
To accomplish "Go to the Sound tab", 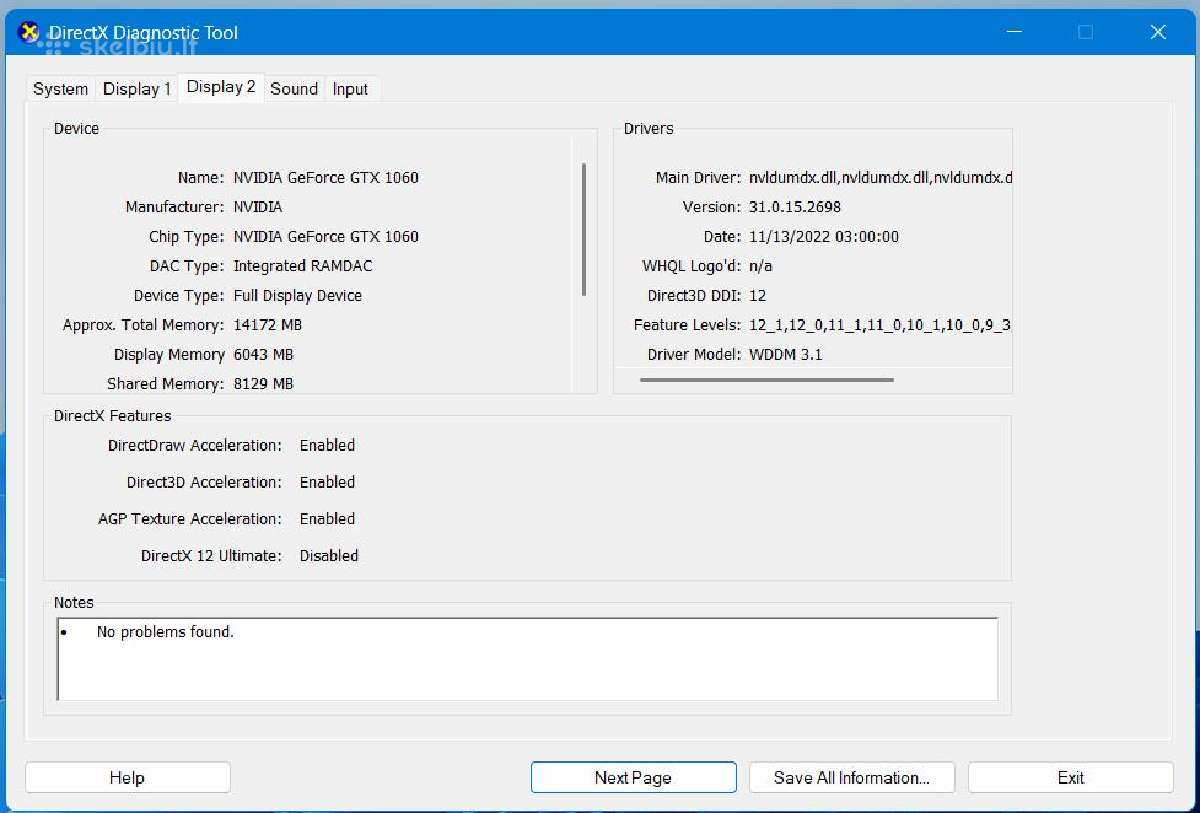I will (294, 89).
